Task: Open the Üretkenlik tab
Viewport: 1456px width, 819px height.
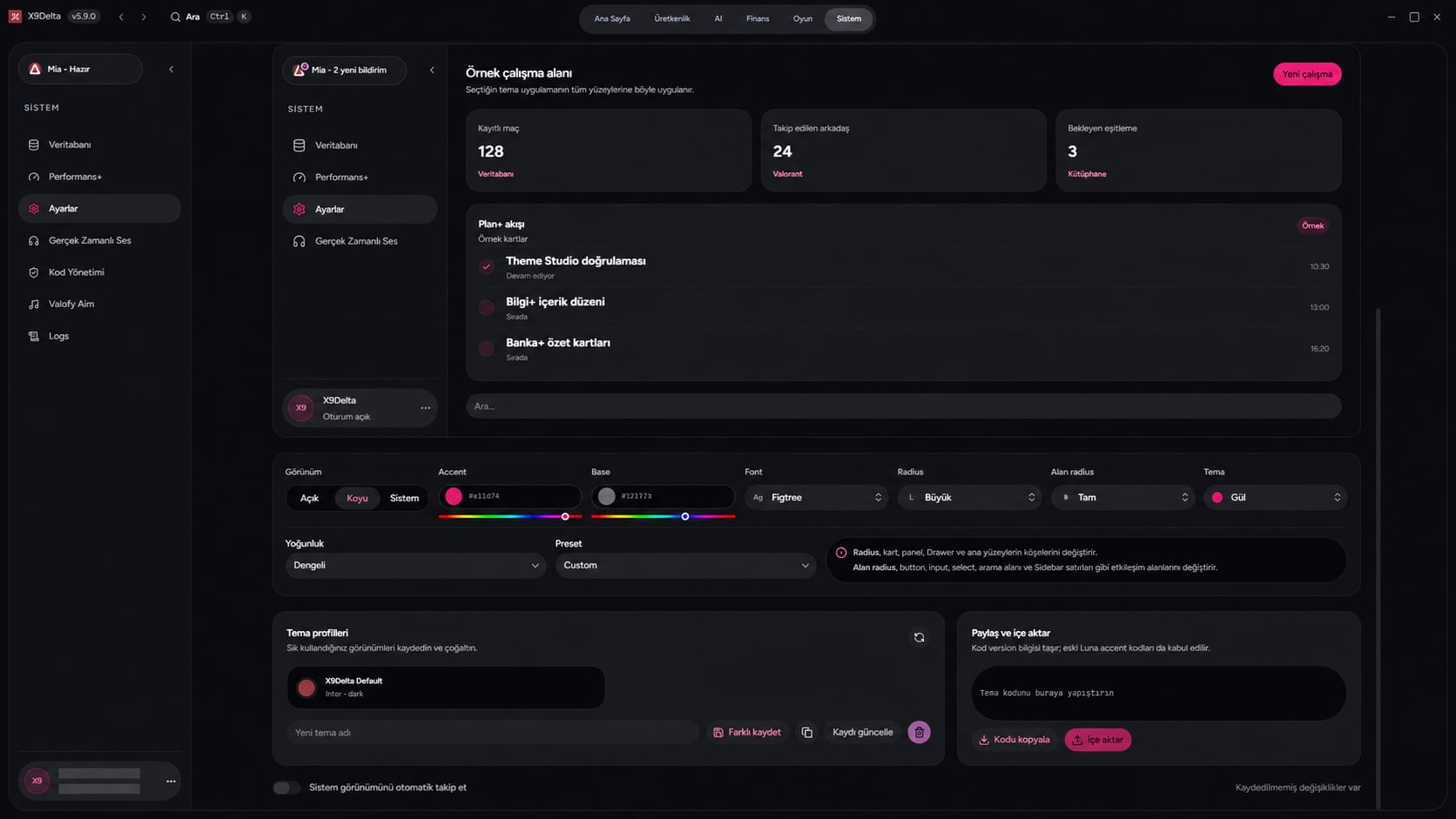Action: [x=672, y=18]
